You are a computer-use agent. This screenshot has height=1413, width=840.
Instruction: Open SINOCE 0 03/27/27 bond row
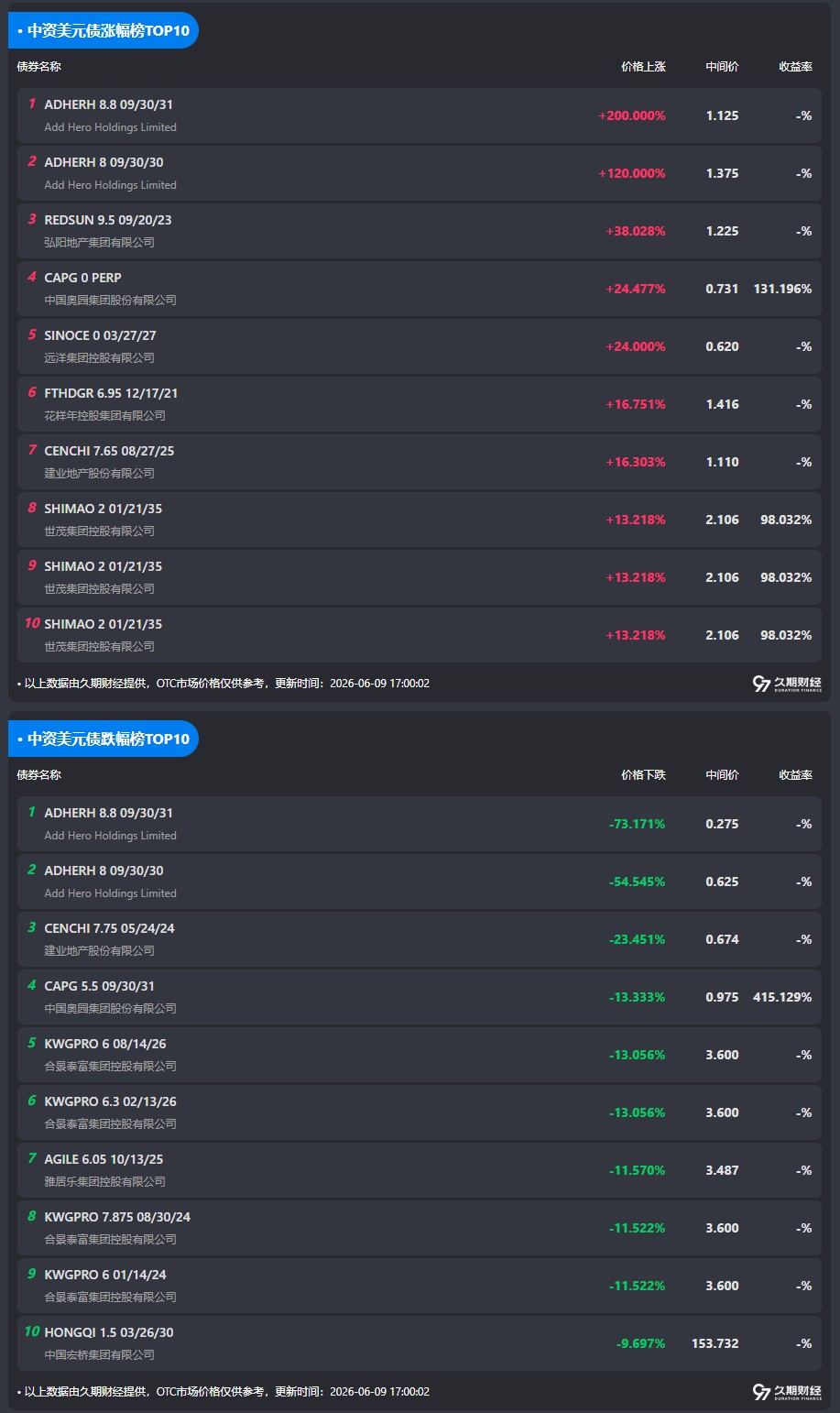(x=420, y=346)
